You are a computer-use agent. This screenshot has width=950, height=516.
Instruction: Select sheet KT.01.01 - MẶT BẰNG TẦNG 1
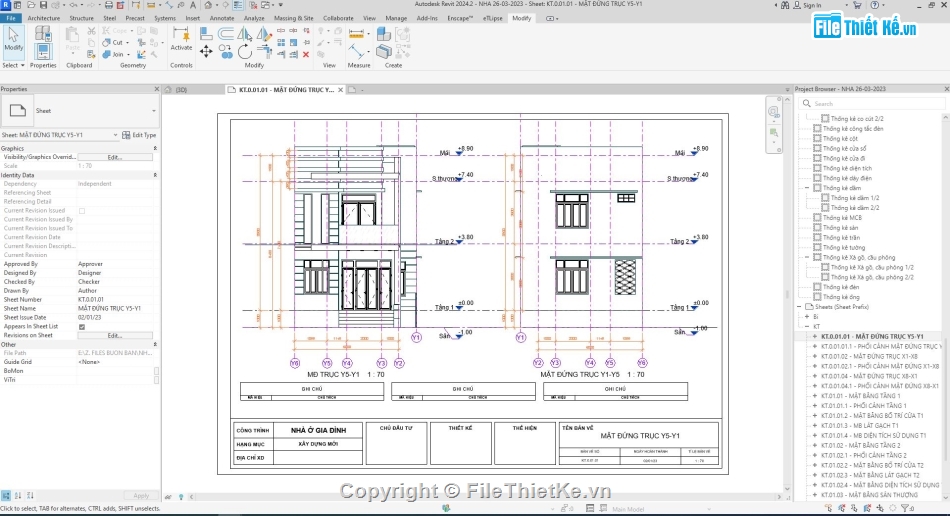tap(860, 396)
